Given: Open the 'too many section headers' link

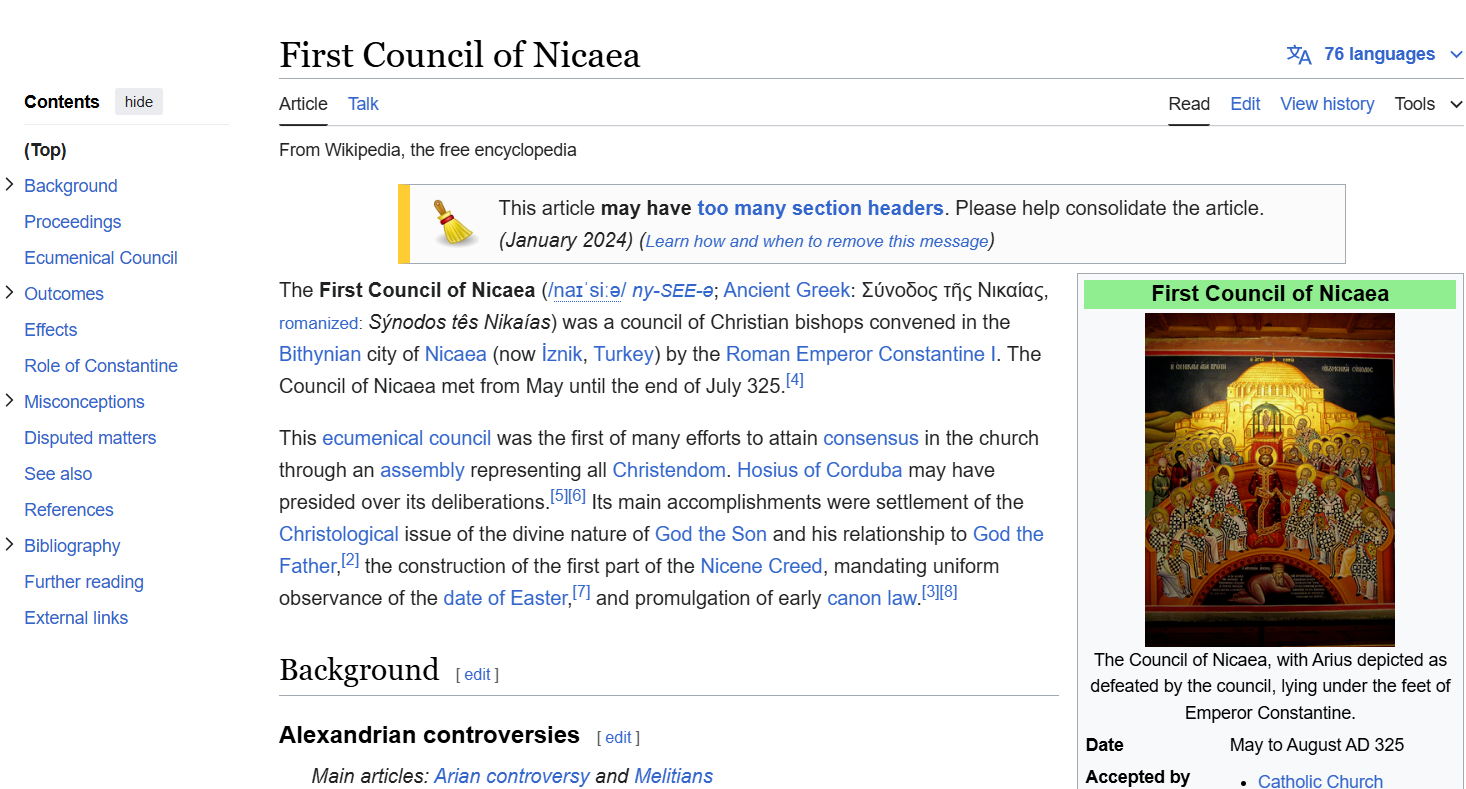Looking at the screenshot, I should [x=820, y=208].
